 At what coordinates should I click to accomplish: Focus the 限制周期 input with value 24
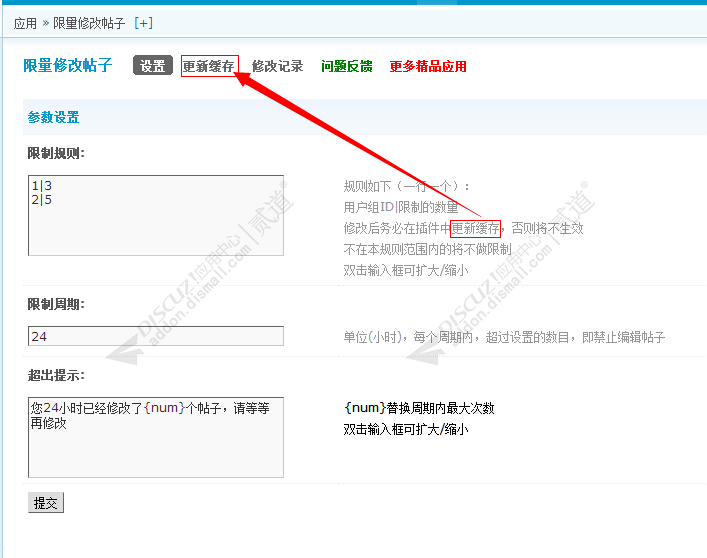156,336
